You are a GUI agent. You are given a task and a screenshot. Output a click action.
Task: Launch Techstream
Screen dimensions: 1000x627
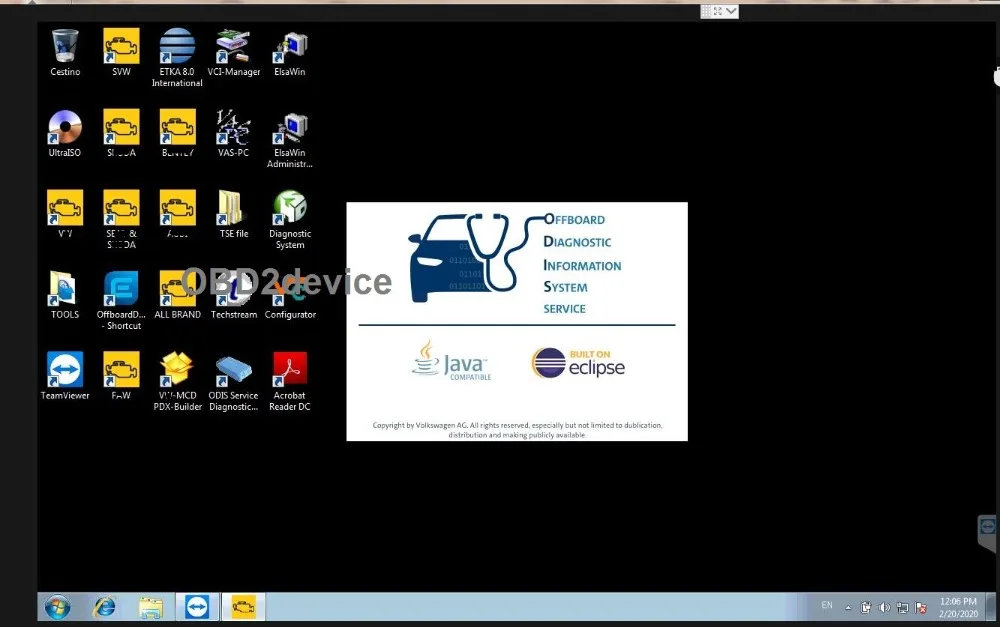[233, 295]
